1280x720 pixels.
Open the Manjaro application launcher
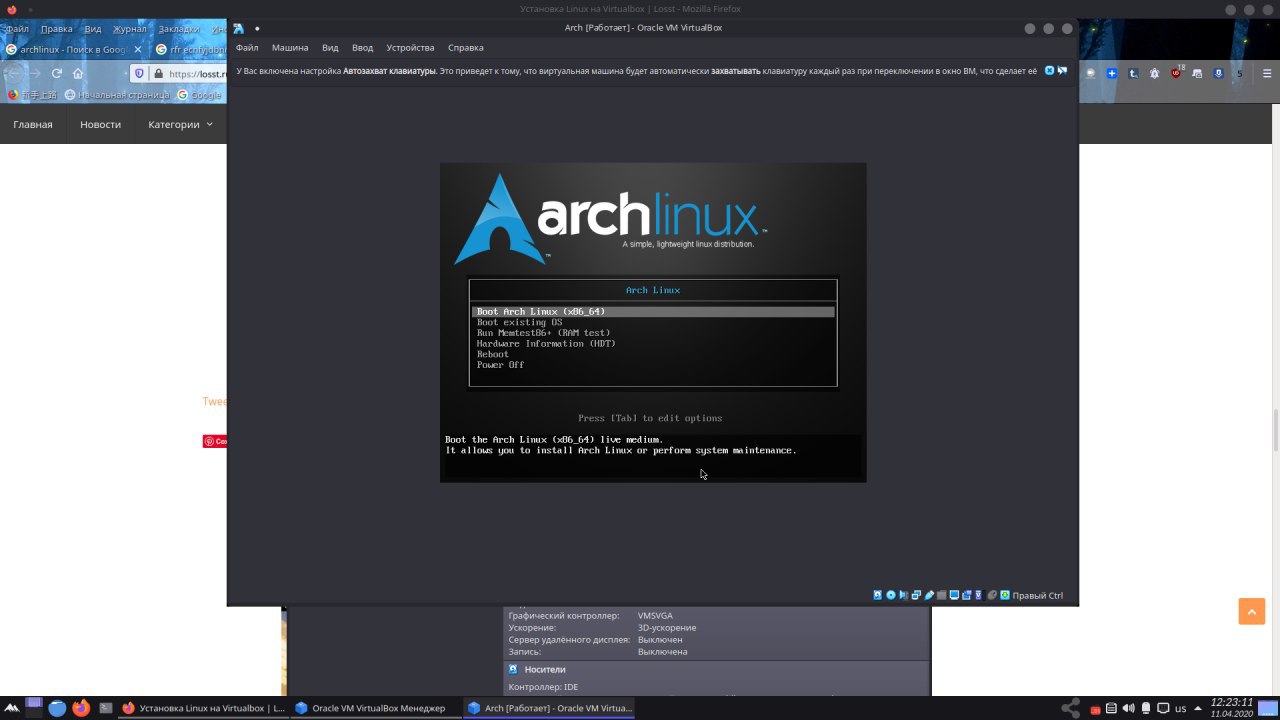click(12, 708)
